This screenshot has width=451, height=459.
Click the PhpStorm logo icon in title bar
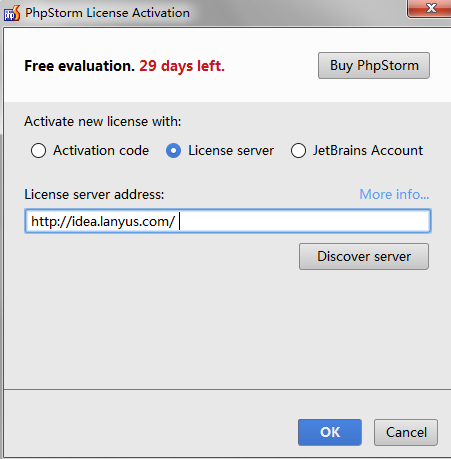[12, 13]
